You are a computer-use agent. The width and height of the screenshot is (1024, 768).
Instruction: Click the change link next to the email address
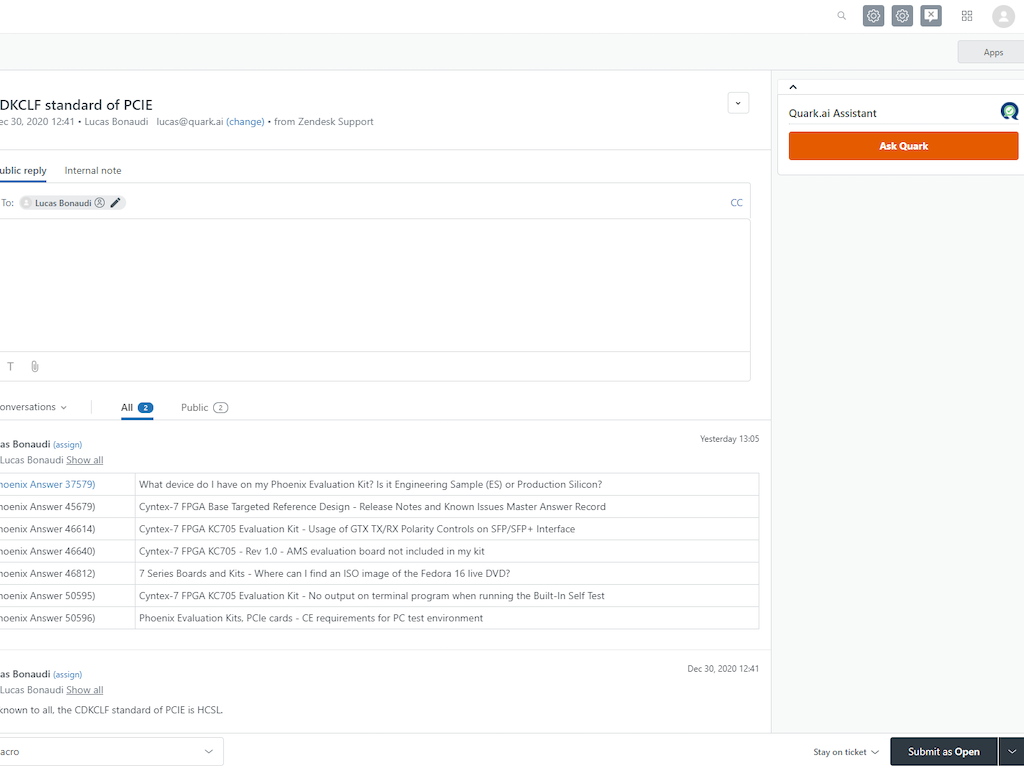pos(245,121)
